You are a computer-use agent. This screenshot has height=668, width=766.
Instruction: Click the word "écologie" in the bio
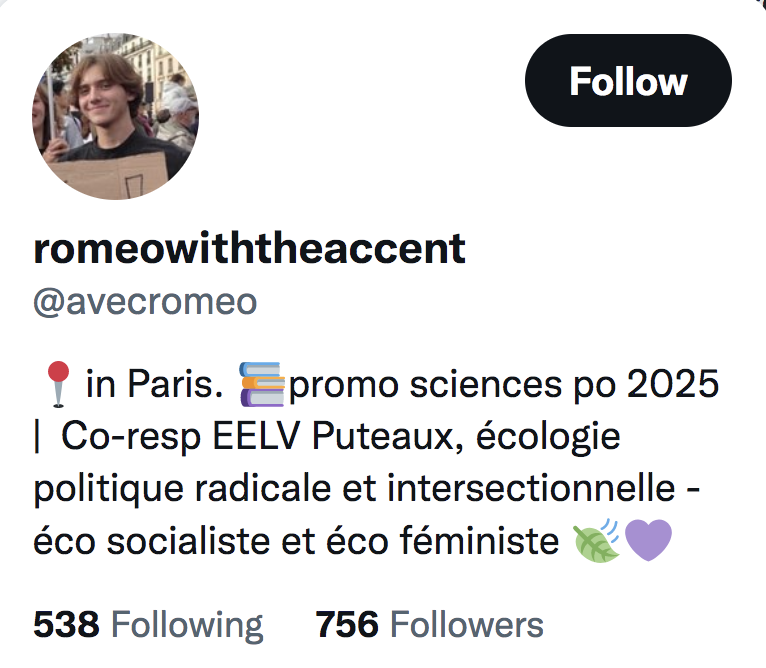(548, 436)
